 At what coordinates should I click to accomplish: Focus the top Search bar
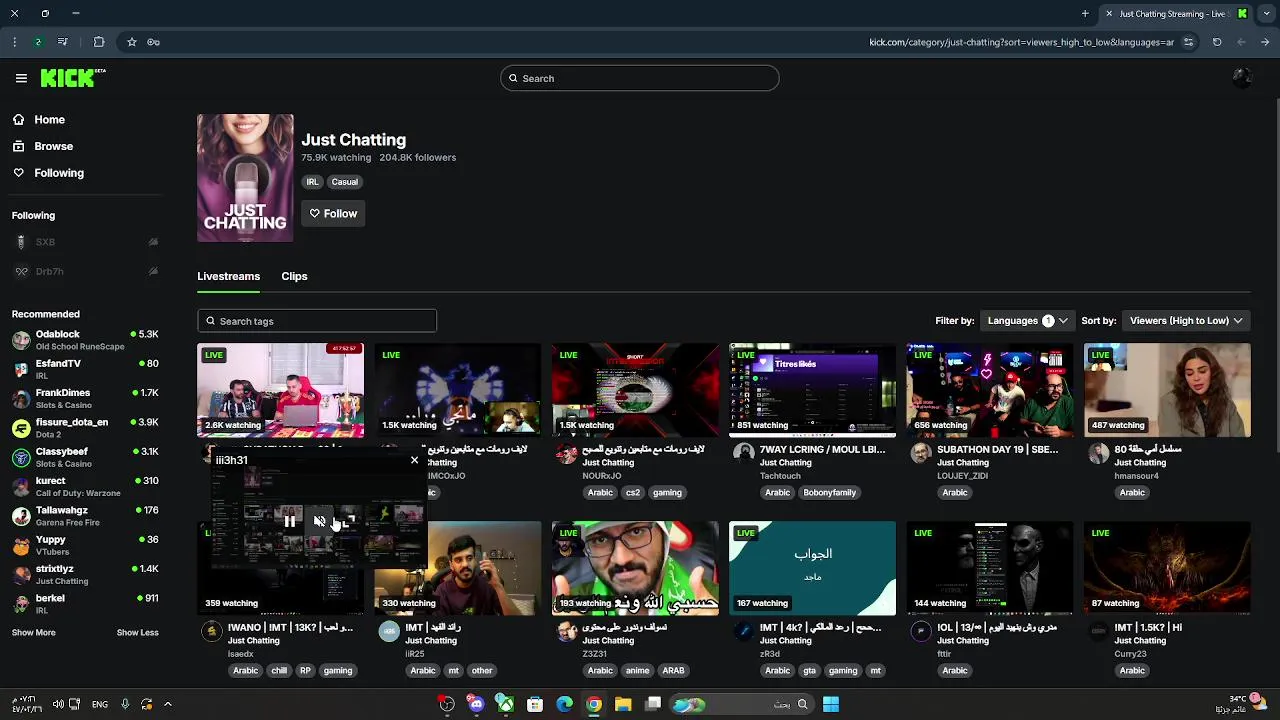(640, 78)
